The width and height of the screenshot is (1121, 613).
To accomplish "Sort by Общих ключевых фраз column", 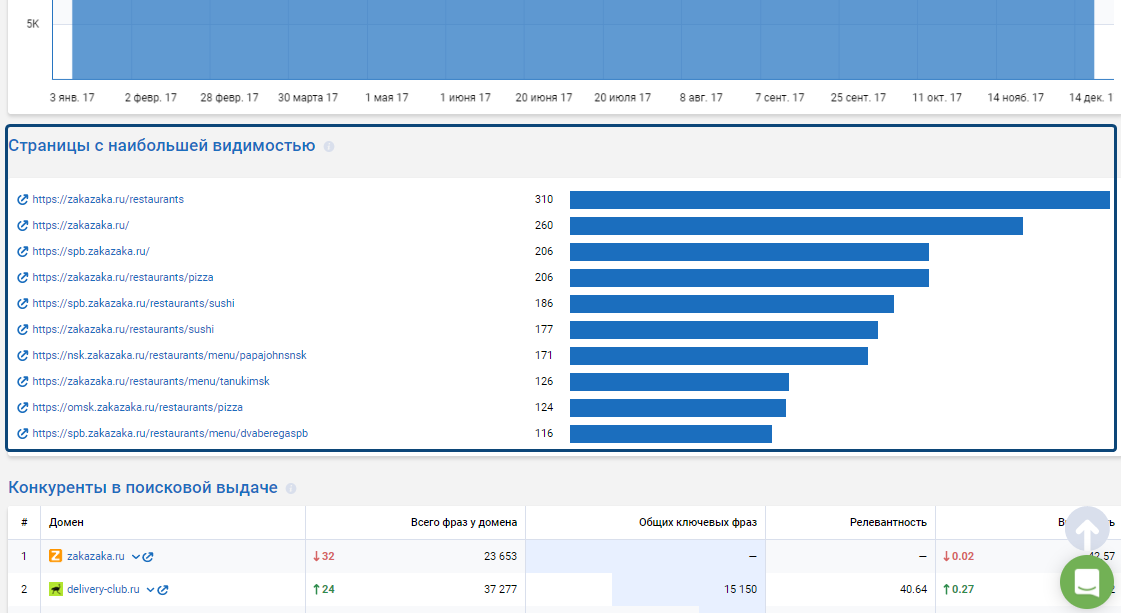I will click(x=698, y=522).
